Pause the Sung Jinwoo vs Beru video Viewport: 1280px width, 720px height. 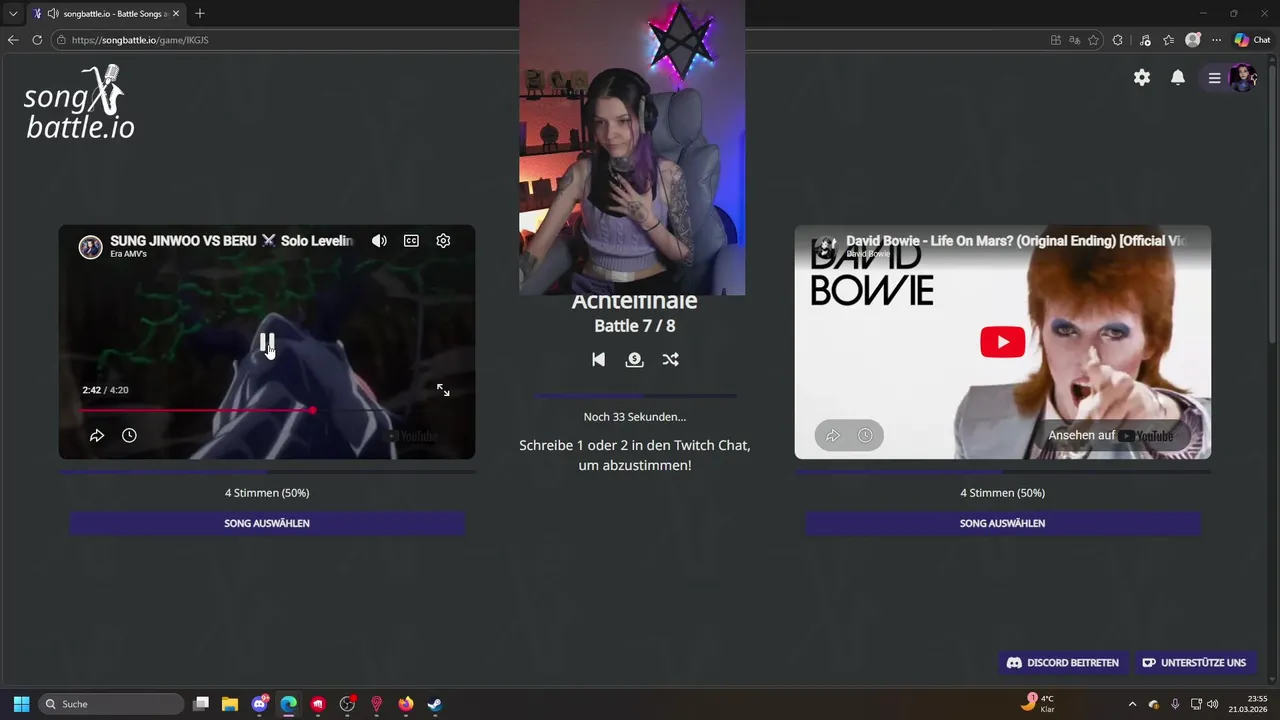(267, 343)
